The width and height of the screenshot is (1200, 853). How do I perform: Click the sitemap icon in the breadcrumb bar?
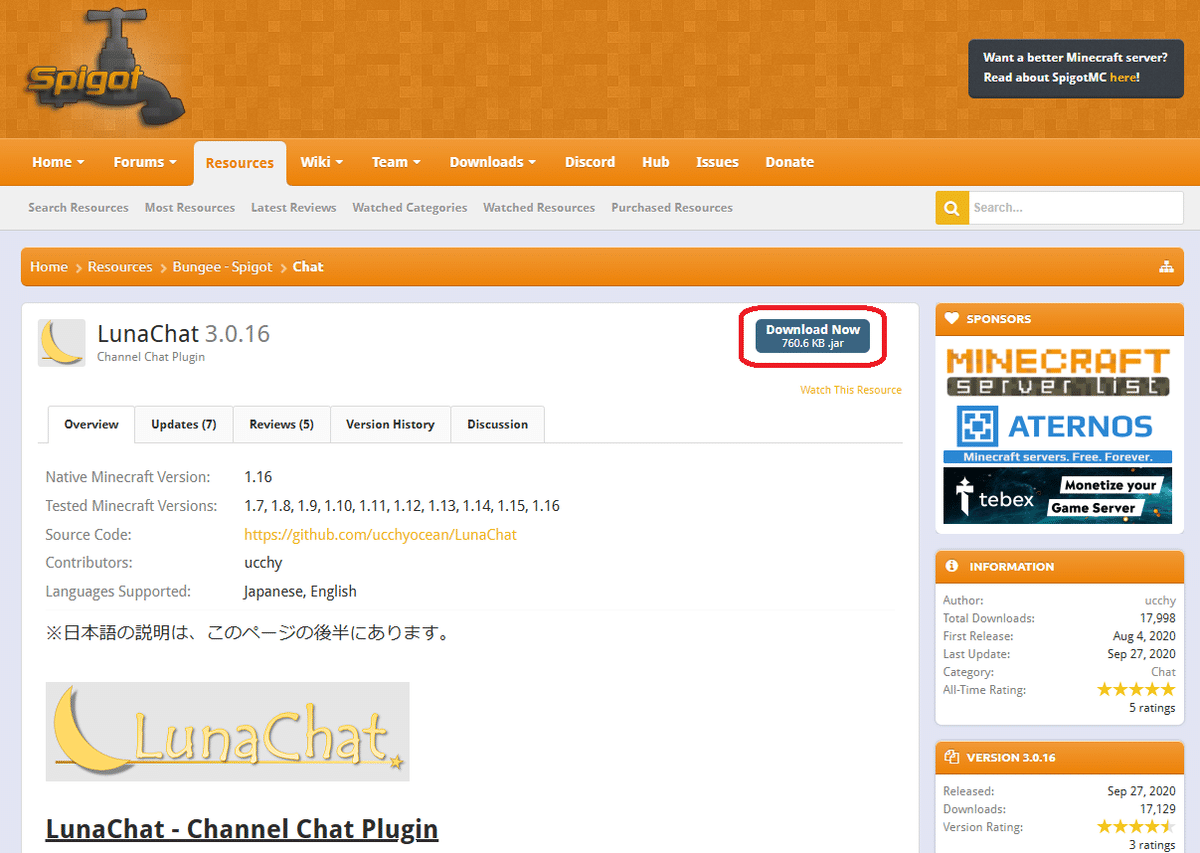(x=1167, y=266)
